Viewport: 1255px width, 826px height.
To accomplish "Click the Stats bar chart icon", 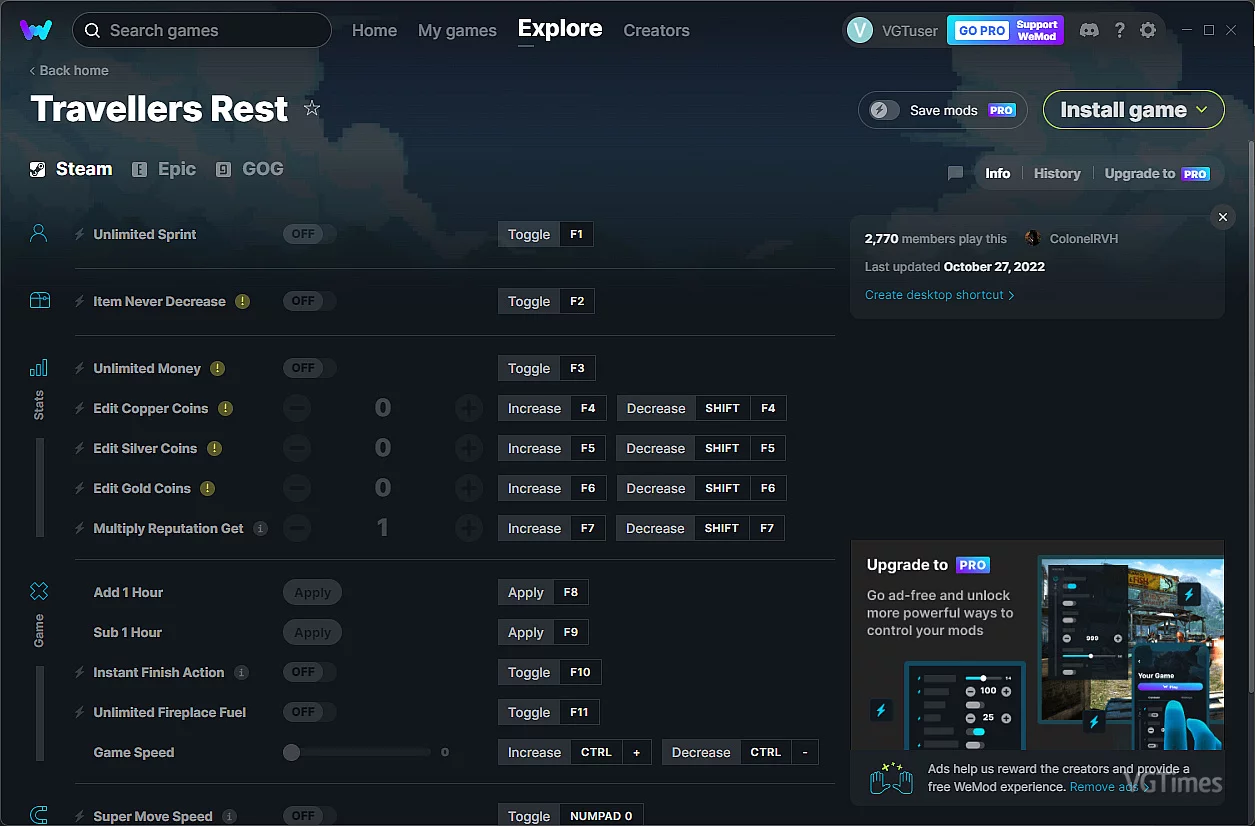I will tap(39, 368).
